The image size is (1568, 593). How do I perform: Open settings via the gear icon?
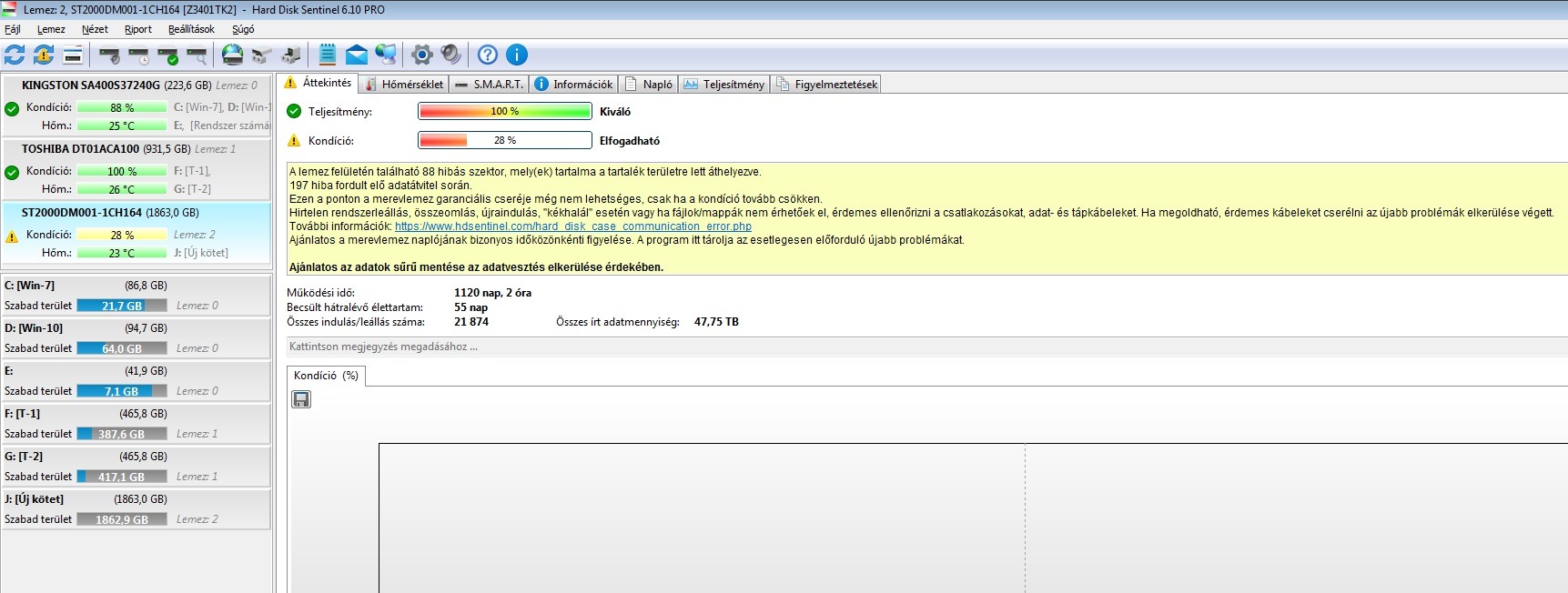click(x=421, y=55)
